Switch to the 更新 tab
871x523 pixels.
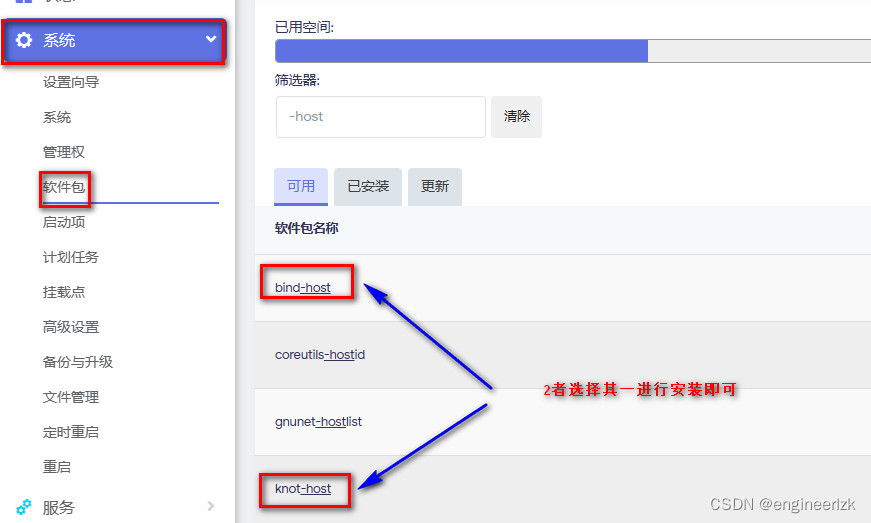(x=435, y=187)
